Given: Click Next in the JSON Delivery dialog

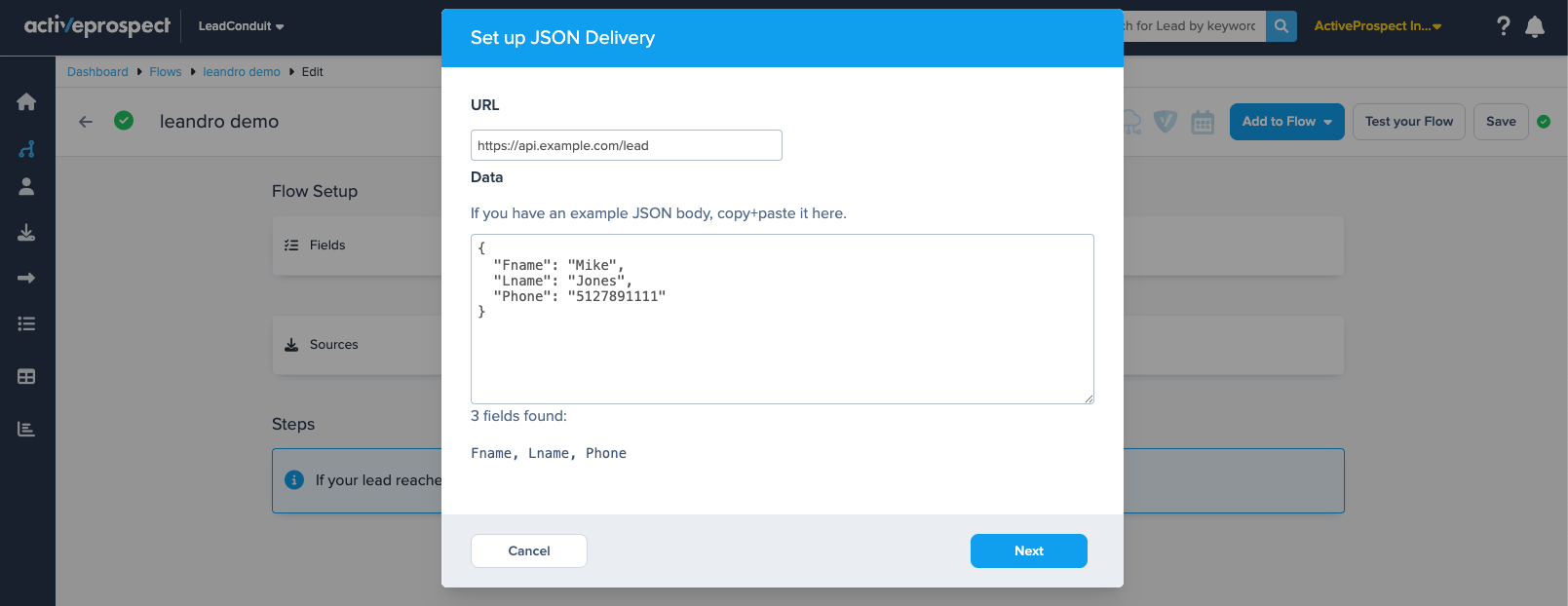Looking at the screenshot, I should [x=1028, y=550].
